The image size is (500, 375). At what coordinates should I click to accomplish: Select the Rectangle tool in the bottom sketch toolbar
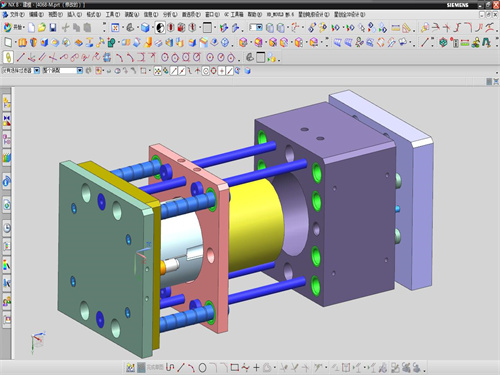(235, 368)
